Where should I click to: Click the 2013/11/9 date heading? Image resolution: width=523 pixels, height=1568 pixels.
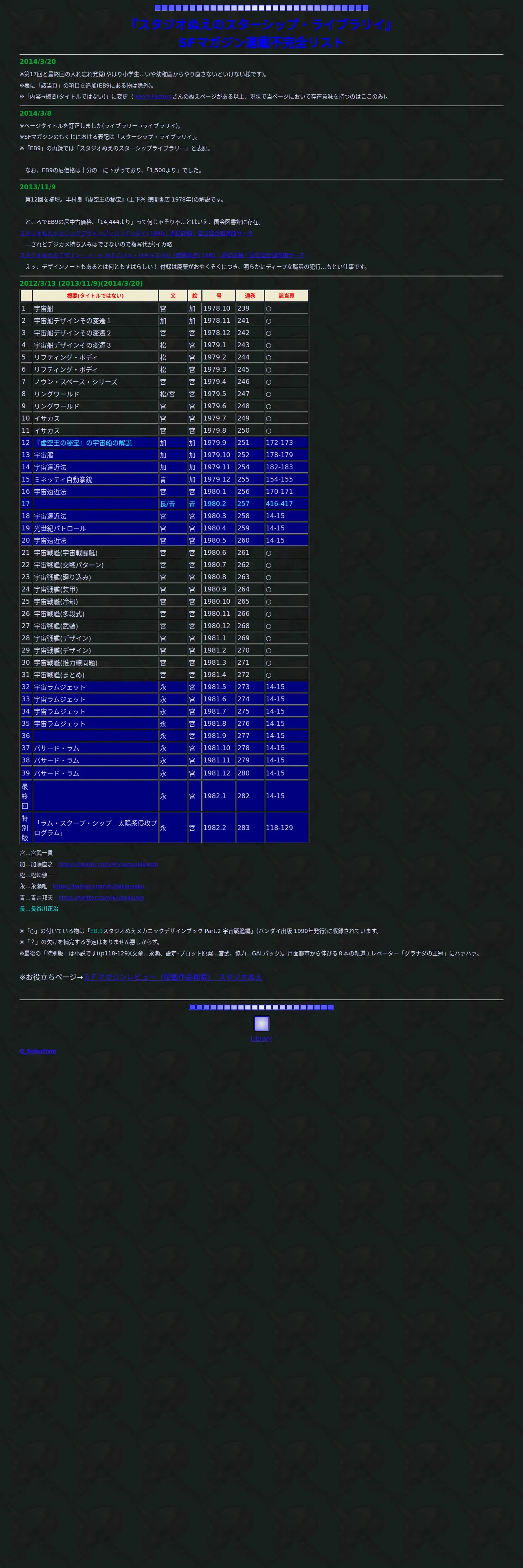38,187
